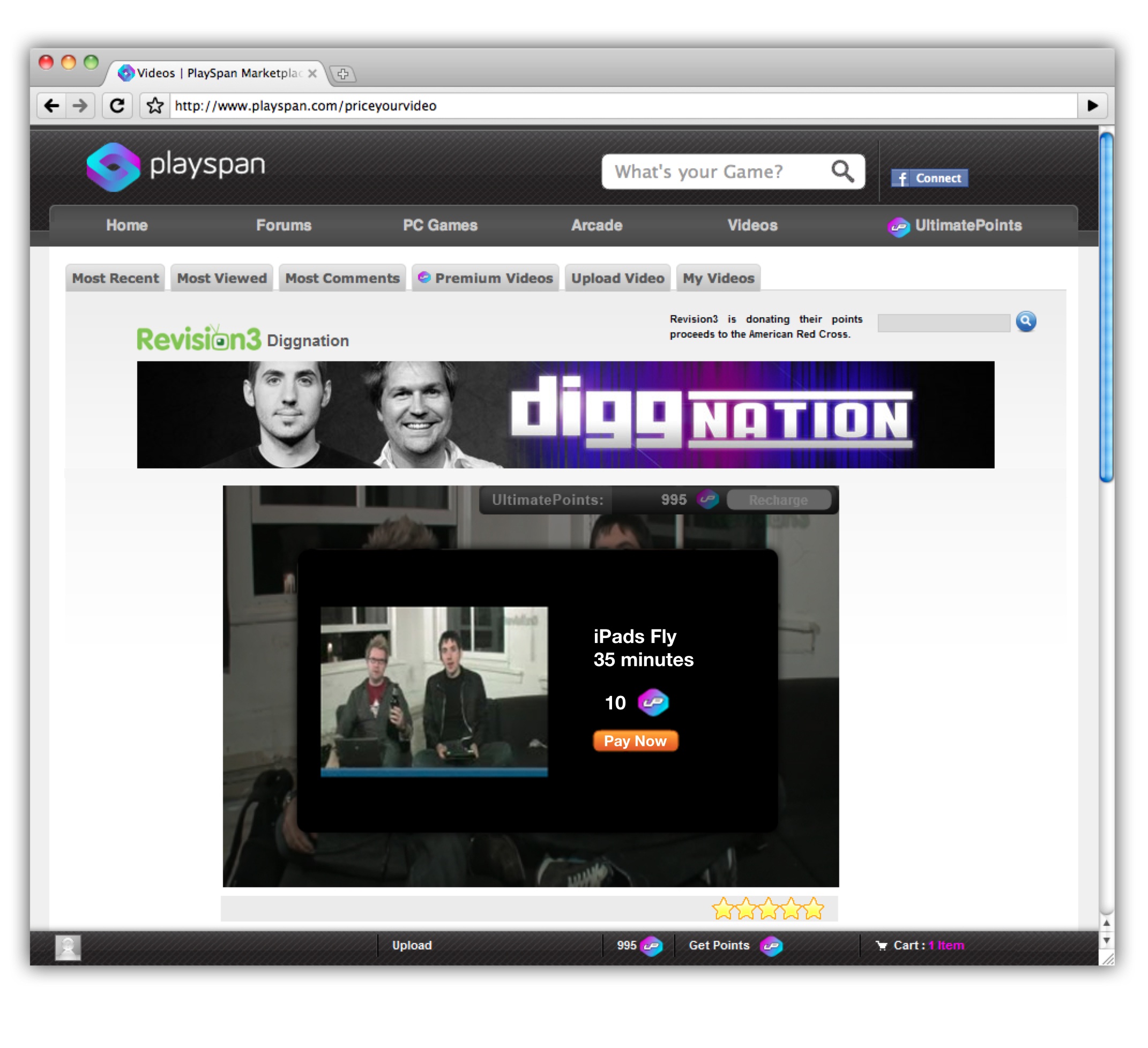Go to the Arcade section
Screen dimensions: 1148x1048
pyautogui.click(x=596, y=226)
